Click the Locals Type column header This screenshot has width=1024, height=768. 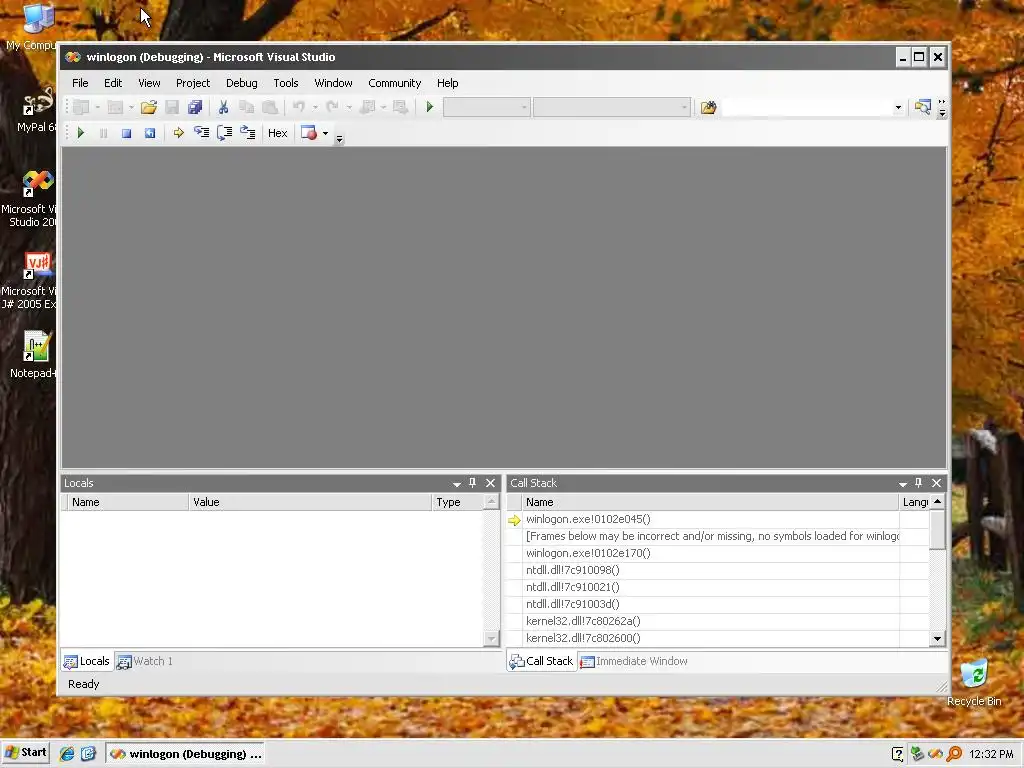pyautogui.click(x=458, y=502)
